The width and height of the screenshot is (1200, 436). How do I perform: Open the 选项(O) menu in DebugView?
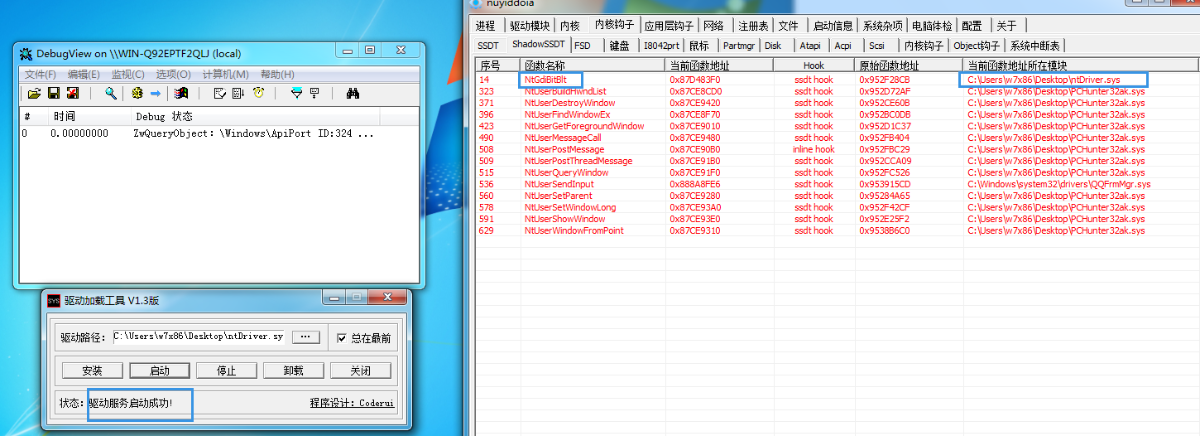click(173, 74)
